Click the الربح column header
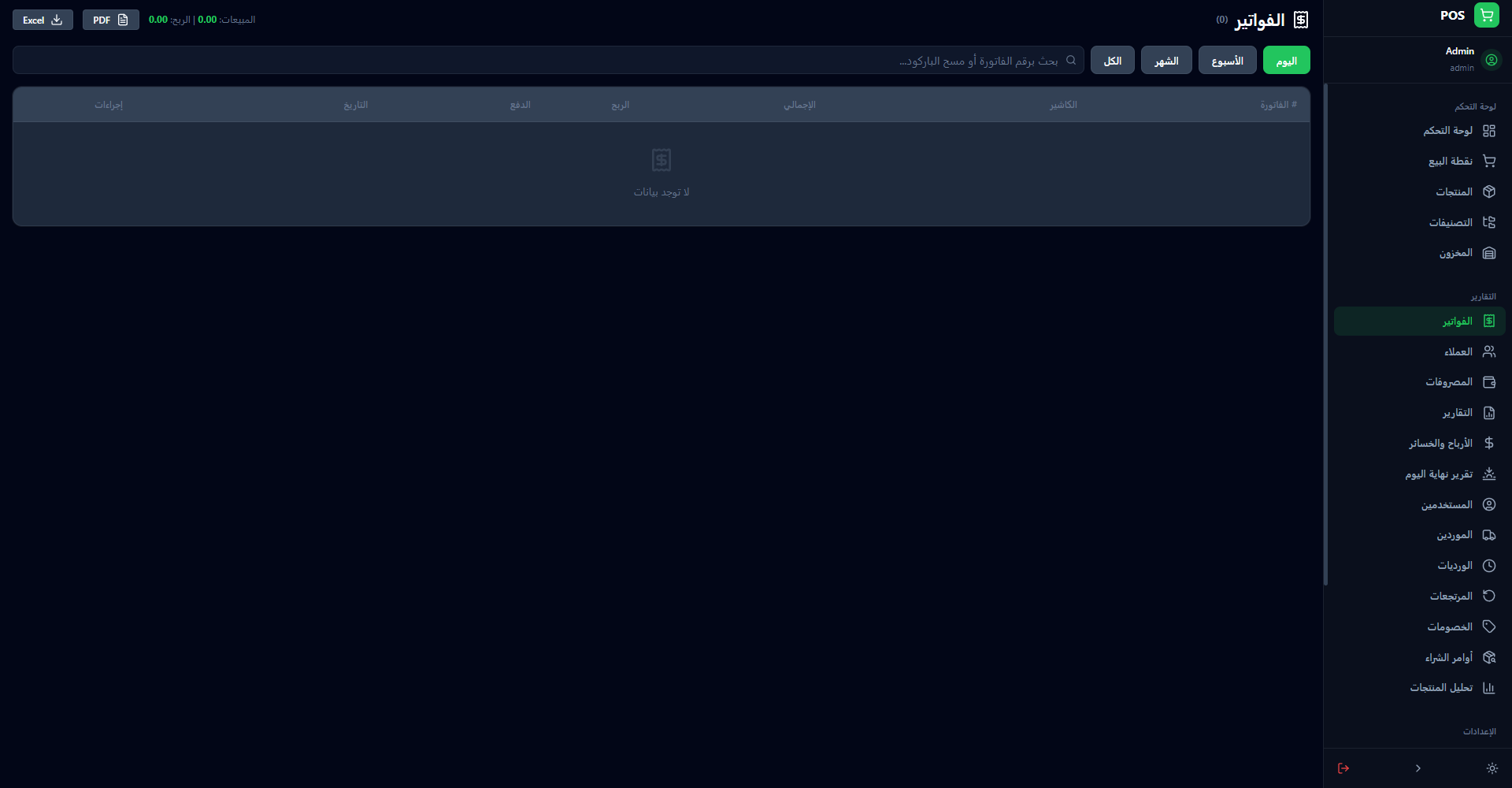Screen dimensions: 1512x788 pos(621,105)
